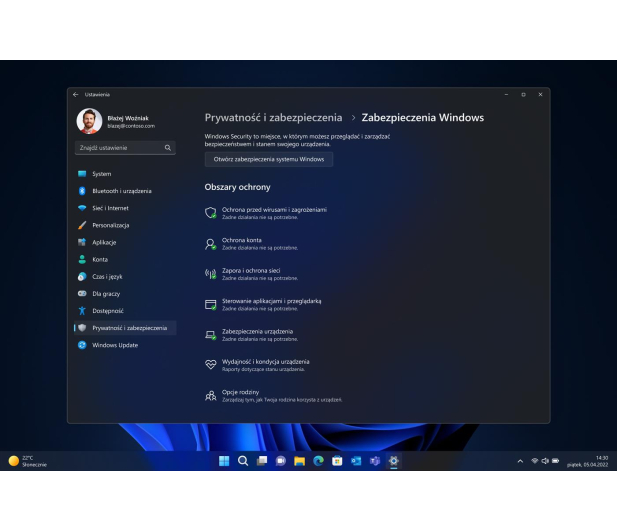Screen dimensions: 617x530
Task: Click the accessibility figure icon
Action: tap(82, 311)
